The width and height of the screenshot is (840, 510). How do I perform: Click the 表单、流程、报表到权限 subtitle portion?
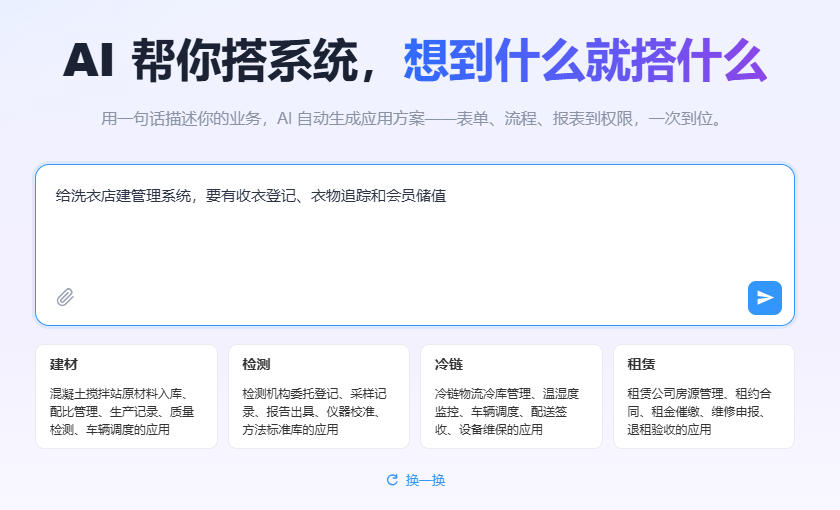[544, 118]
